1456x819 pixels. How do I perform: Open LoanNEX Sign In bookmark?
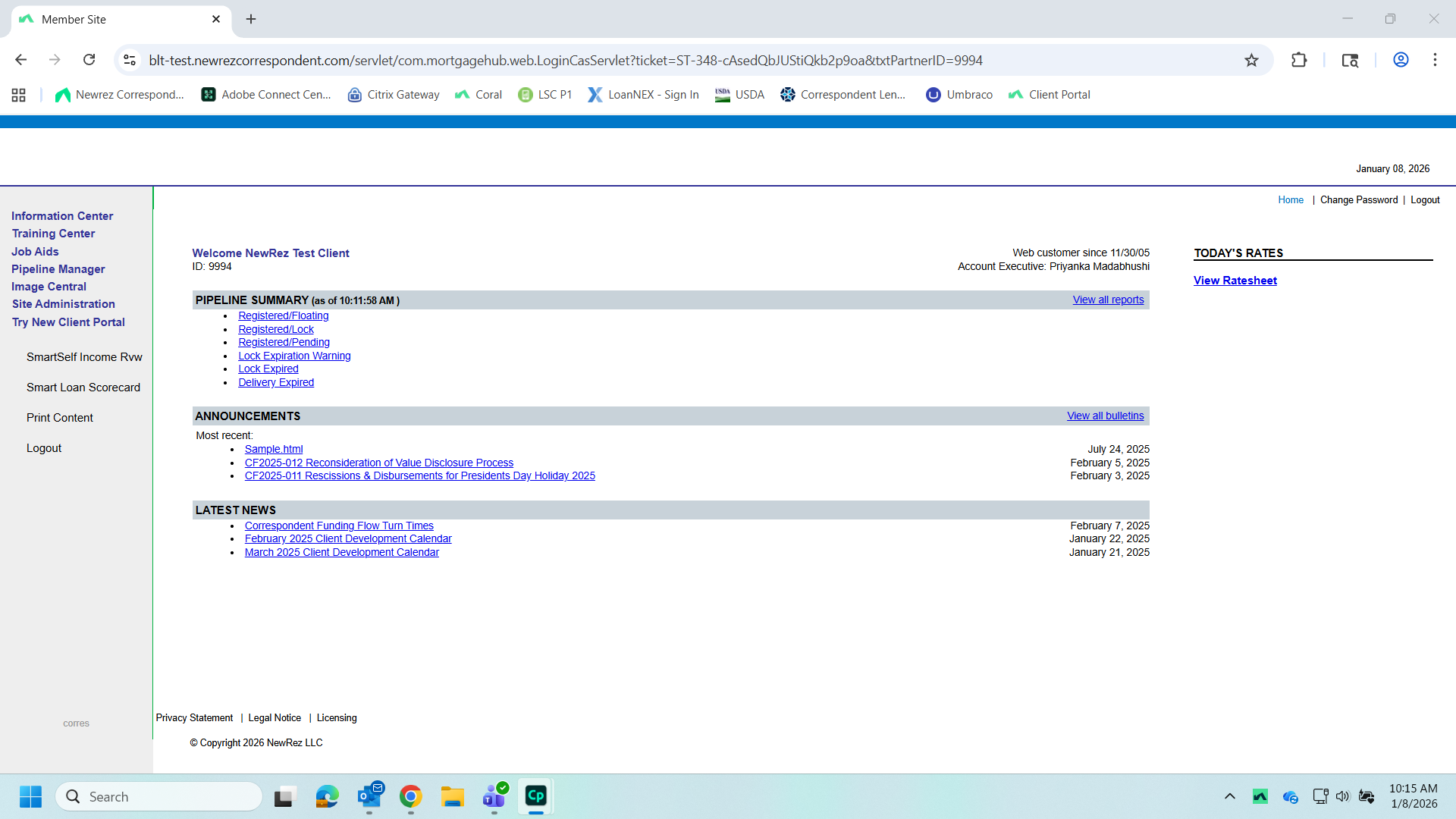[x=643, y=95]
